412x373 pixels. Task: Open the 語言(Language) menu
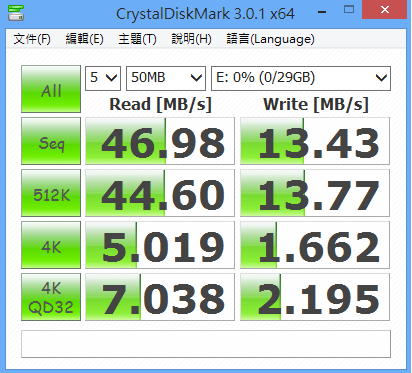click(x=270, y=39)
